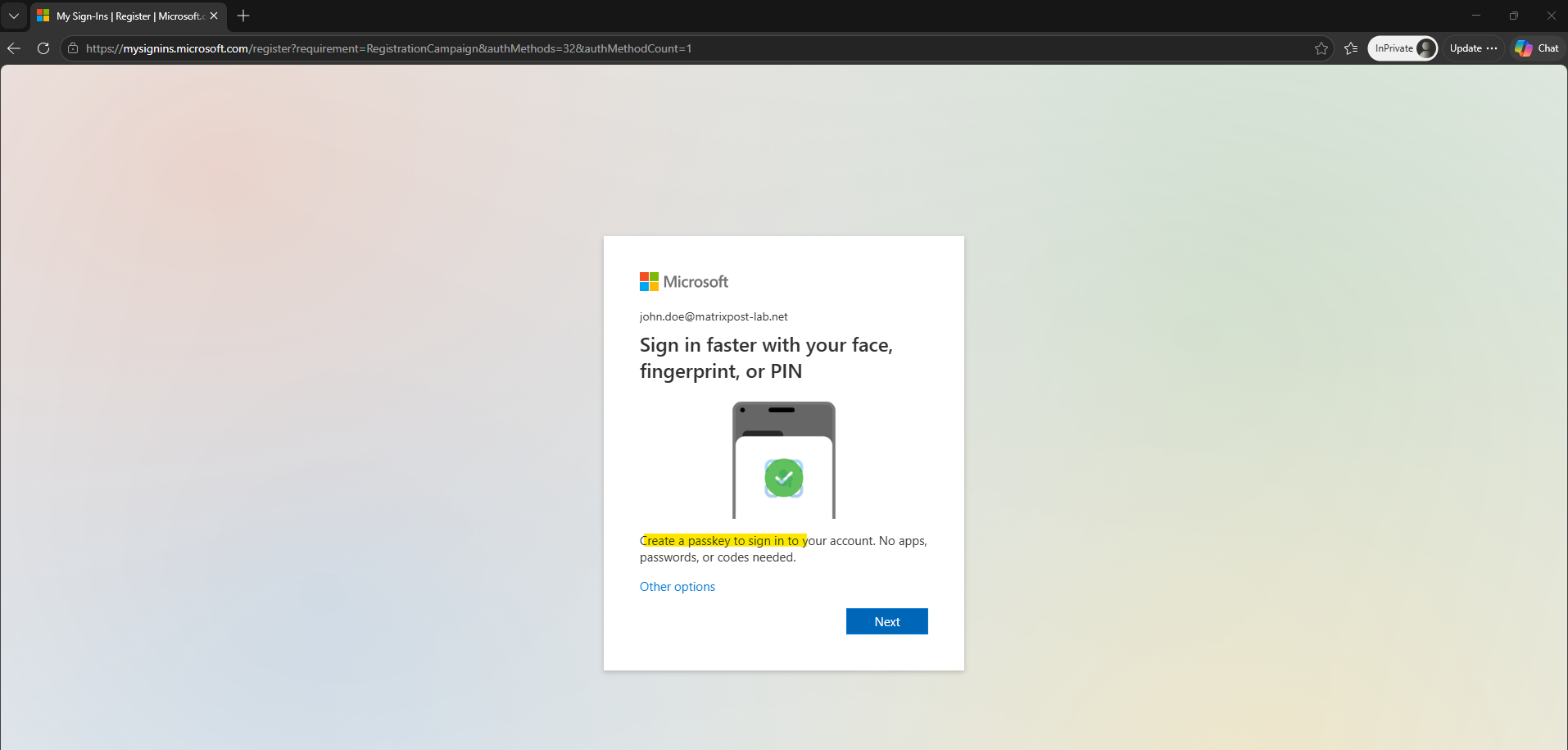The image size is (1568, 750).
Task: Click the Next button
Action: tap(887, 621)
